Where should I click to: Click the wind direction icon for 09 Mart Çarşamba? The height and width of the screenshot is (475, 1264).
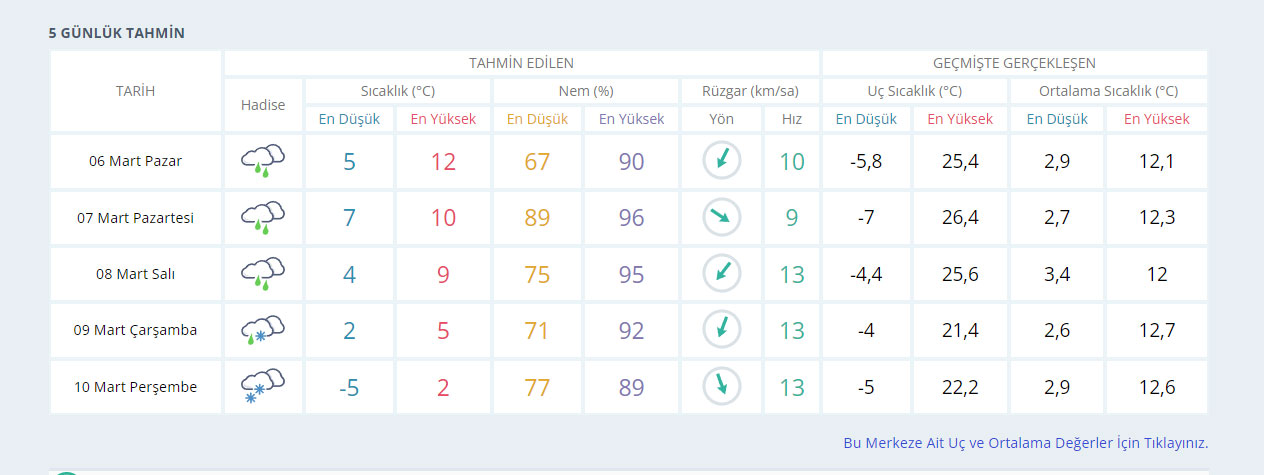click(721, 330)
